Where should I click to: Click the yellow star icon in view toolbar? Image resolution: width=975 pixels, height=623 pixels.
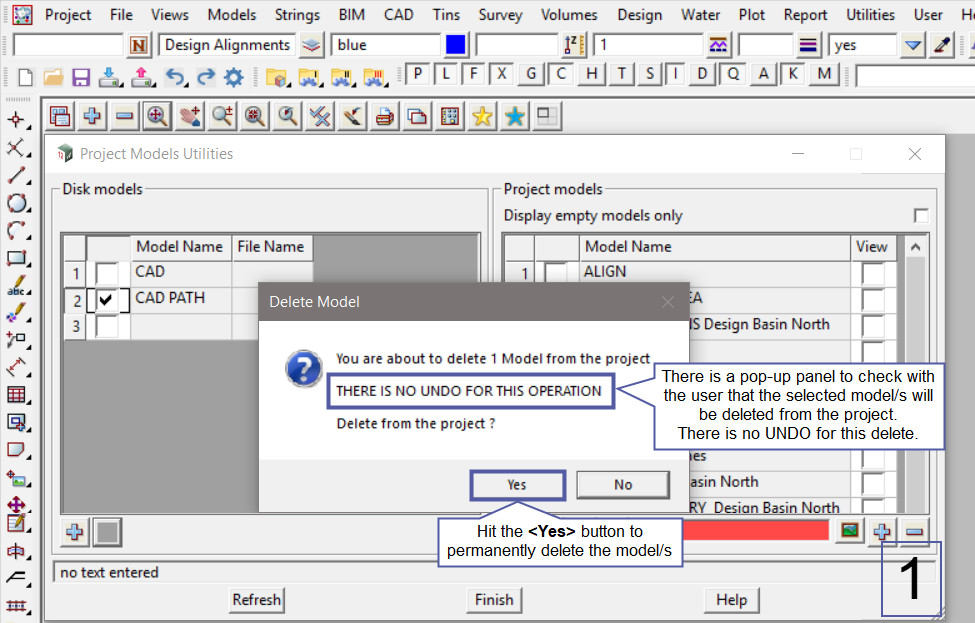482,117
